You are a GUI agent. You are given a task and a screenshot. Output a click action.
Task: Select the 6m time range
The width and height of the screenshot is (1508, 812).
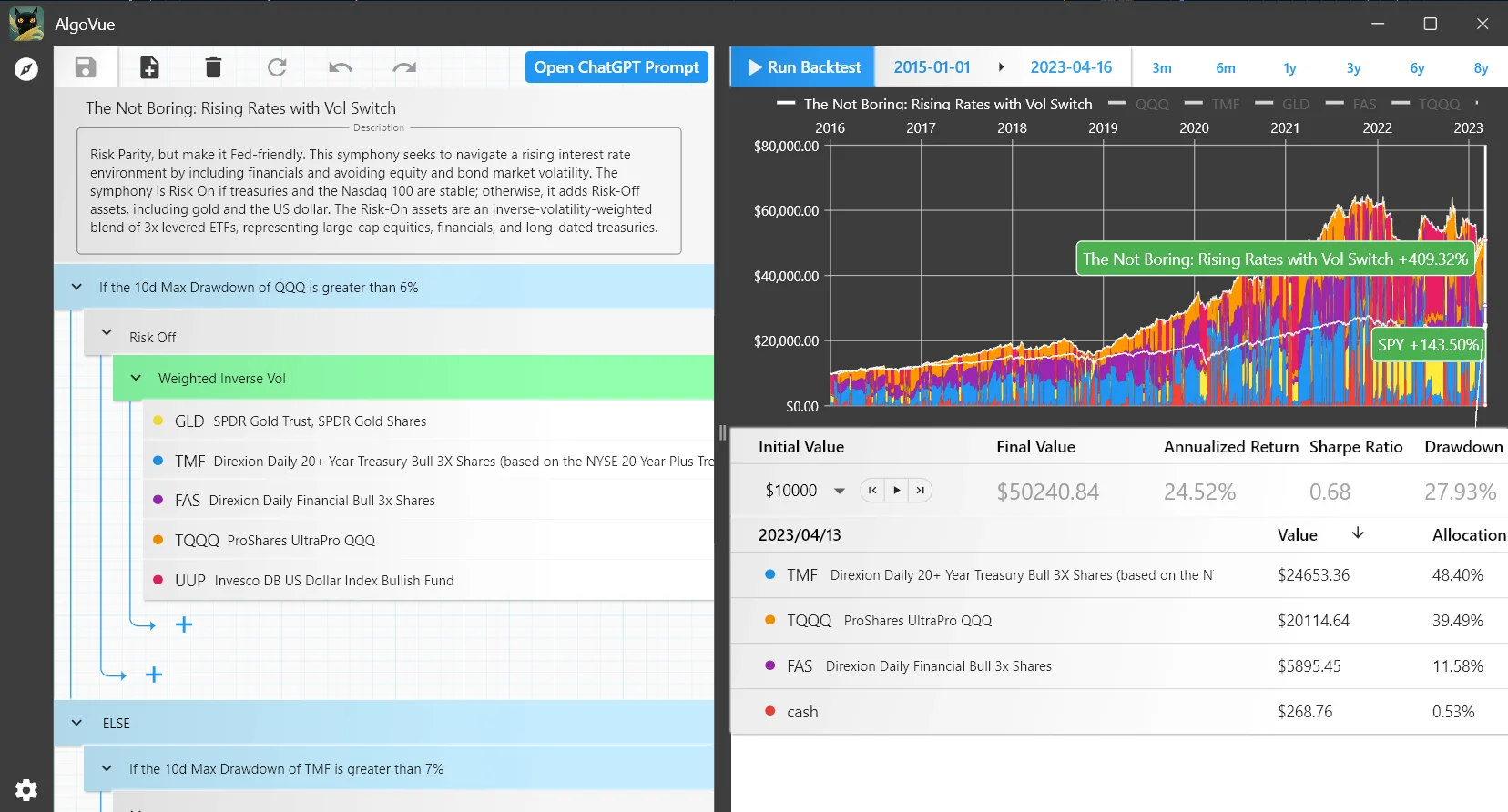pos(1226,68)
